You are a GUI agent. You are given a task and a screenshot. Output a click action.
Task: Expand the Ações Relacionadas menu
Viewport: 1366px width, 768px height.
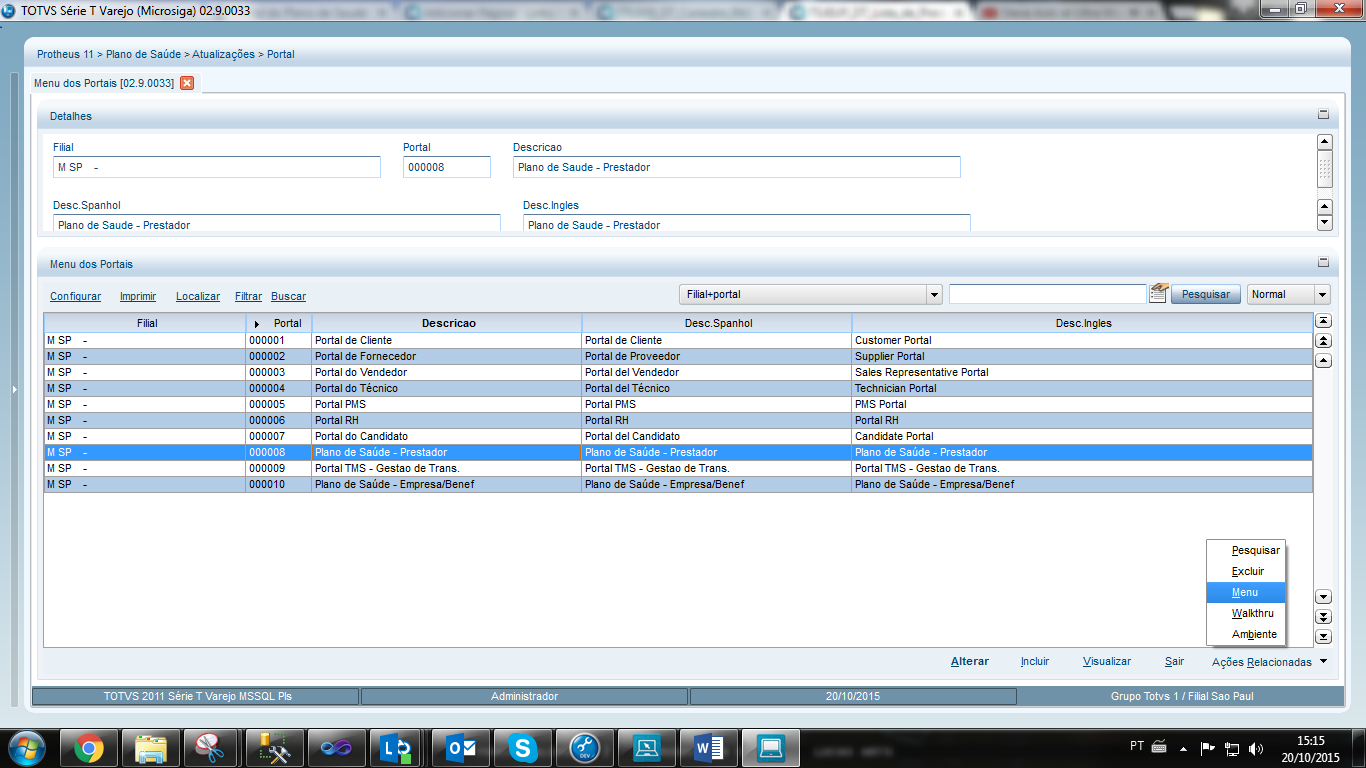pyautogui.click(x=1269, y=662)
